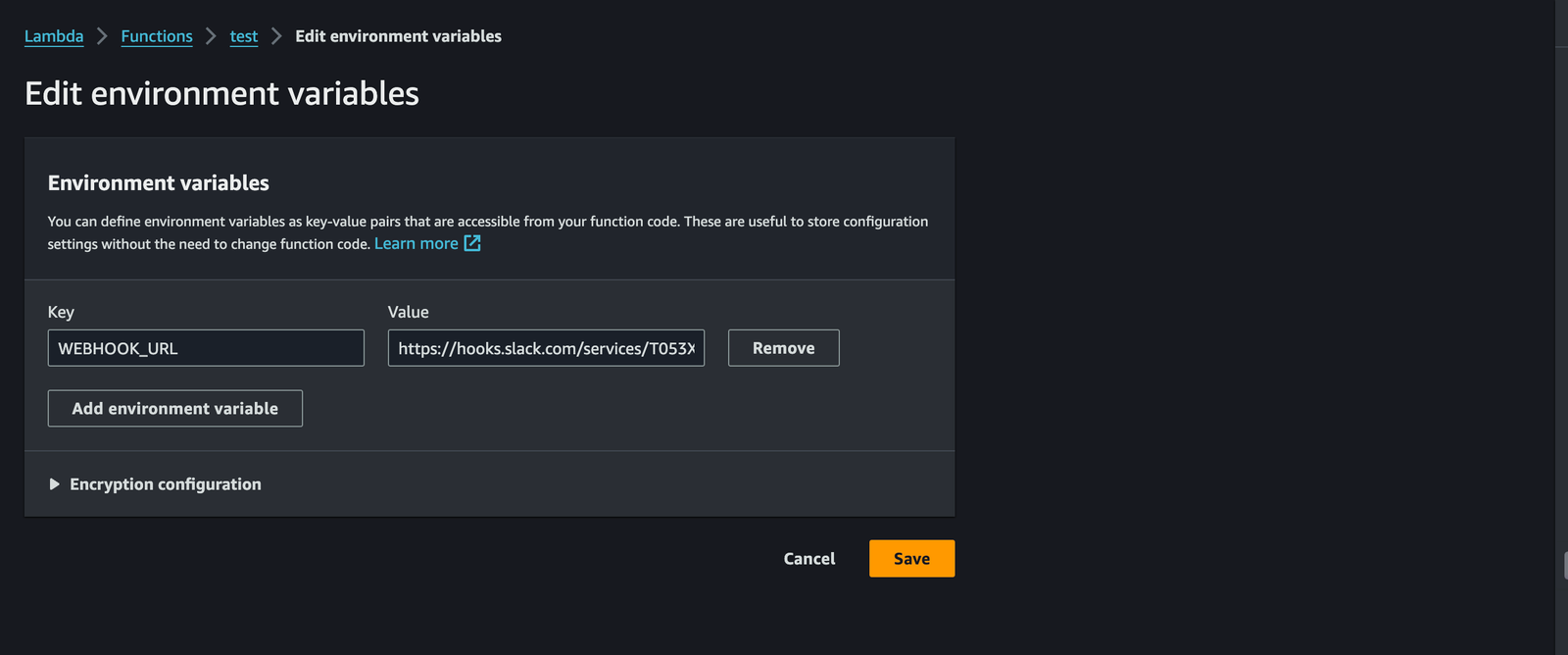Click the Slack webhook value input field

[x=546, y=348]
